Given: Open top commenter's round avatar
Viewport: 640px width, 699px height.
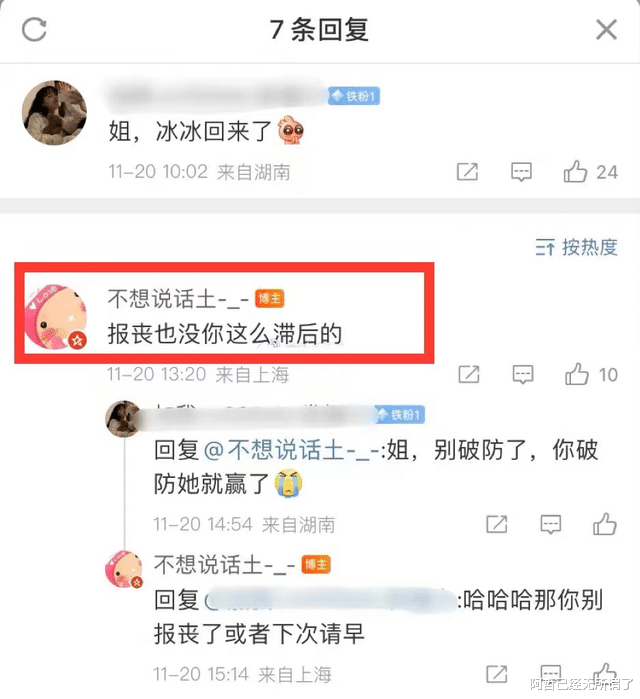Looking at the screenshot, I should (x=54, y=113).
